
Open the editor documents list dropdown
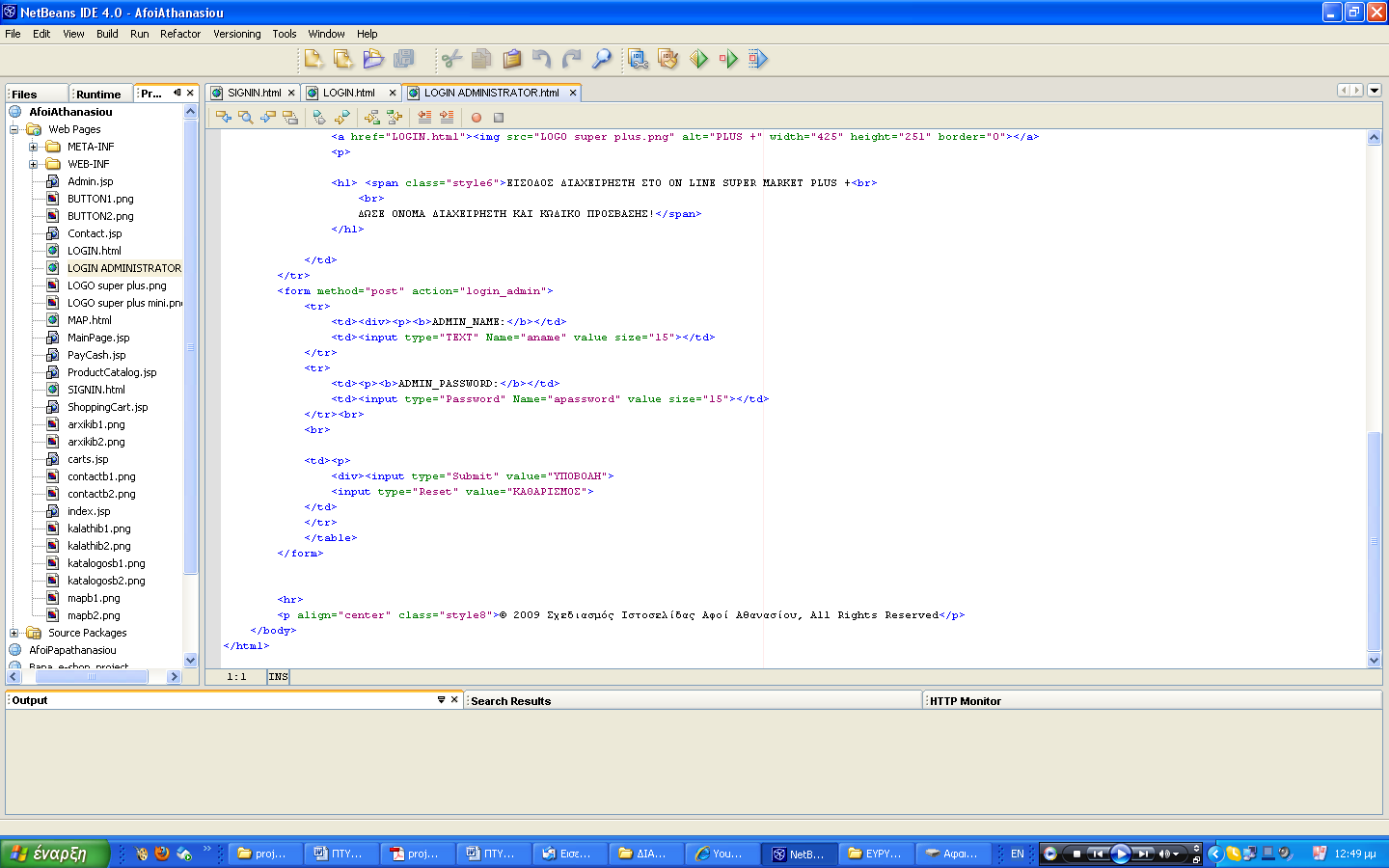(x=1375, y=91)
